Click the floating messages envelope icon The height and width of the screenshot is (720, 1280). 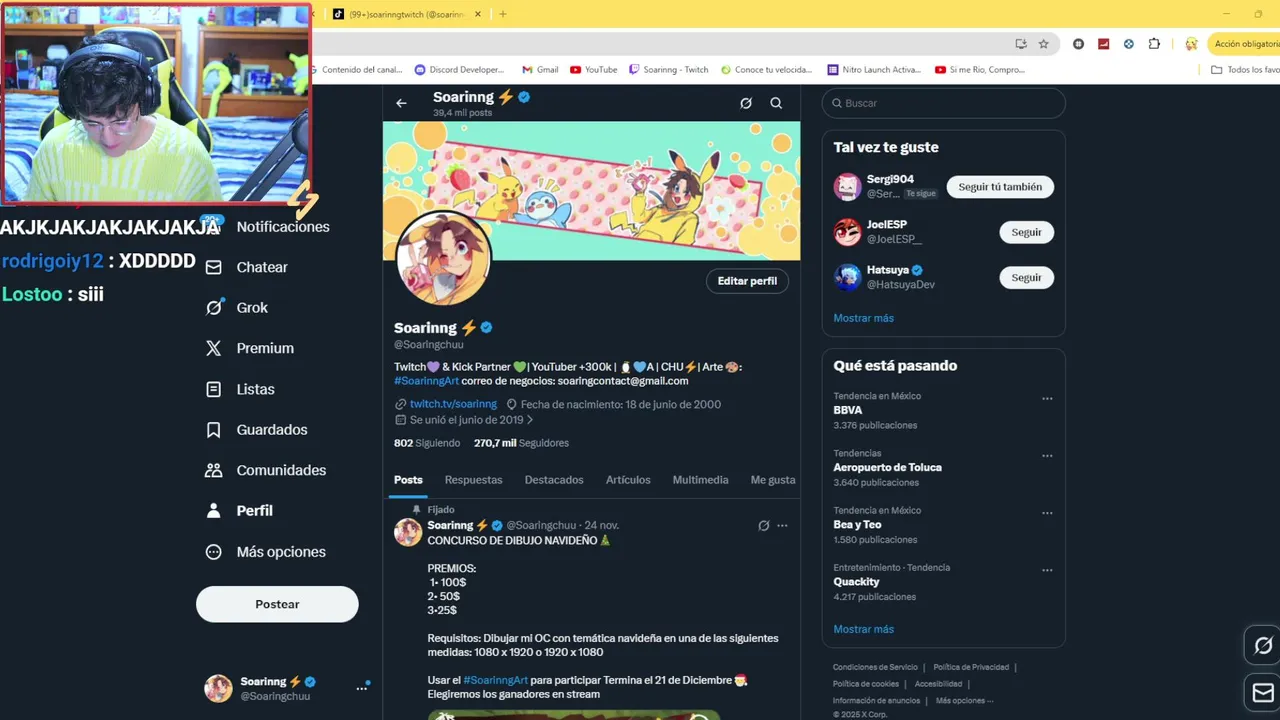coord(1263,692)
